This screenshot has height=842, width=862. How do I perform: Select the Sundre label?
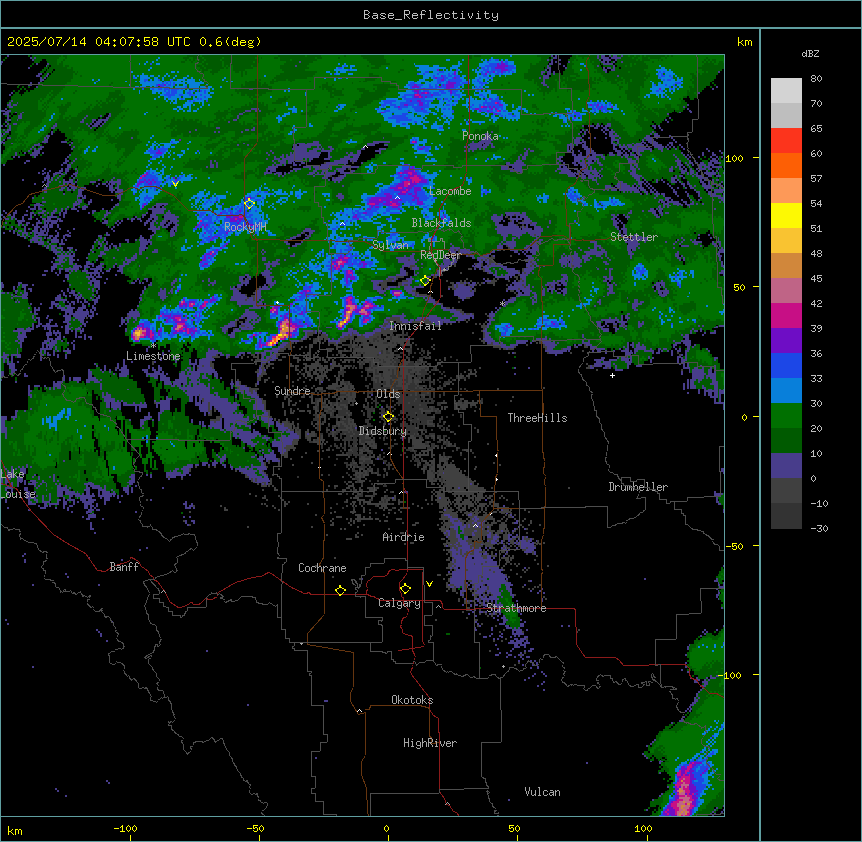(x=292, y=391)
